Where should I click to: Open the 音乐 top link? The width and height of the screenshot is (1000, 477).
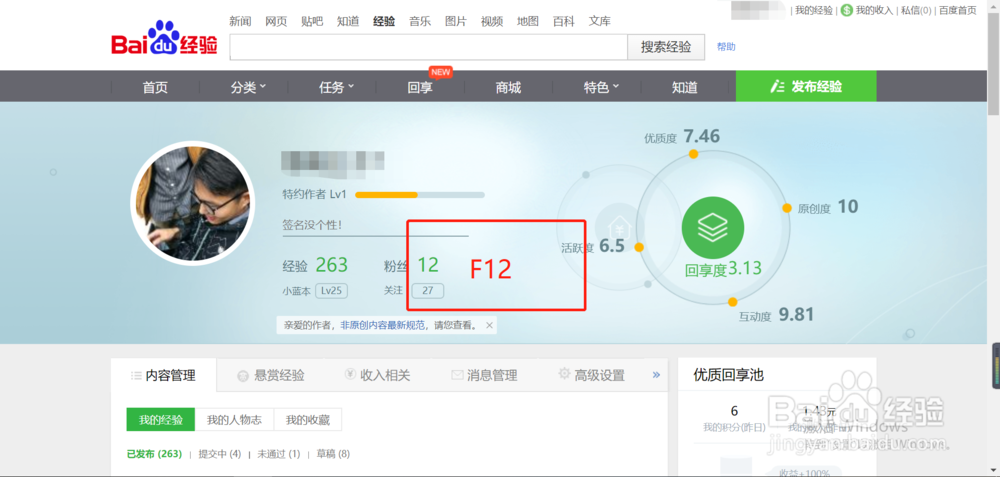click(x=420, y=21)
